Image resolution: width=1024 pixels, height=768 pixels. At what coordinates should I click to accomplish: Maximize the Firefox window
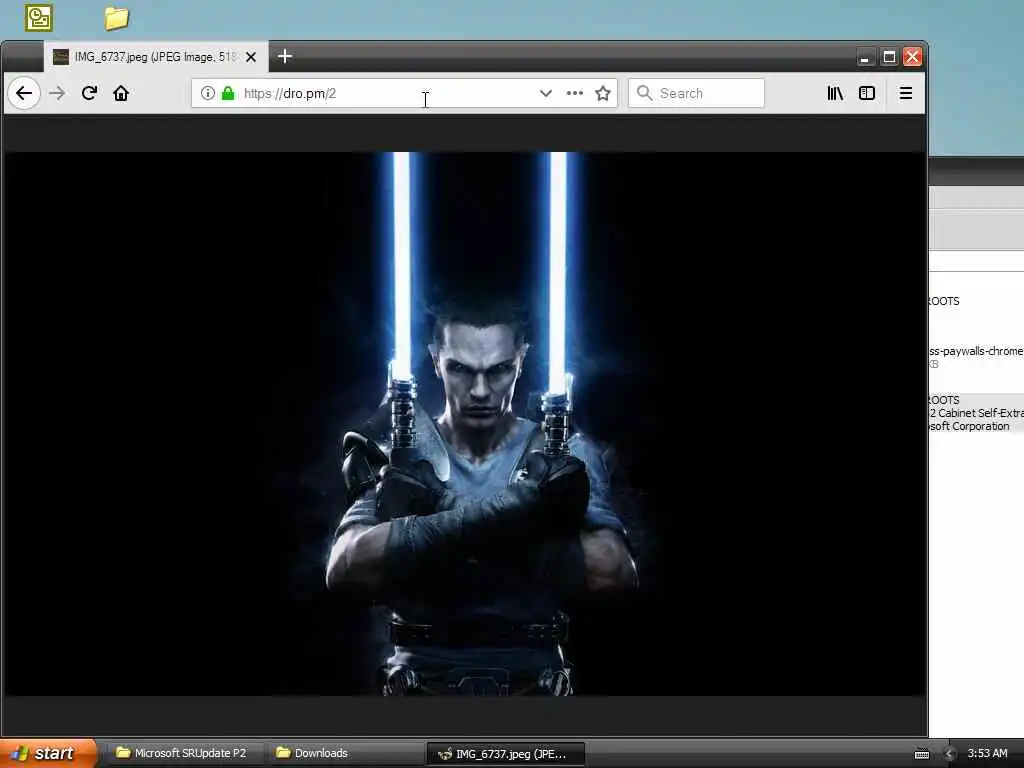[889, 57]
